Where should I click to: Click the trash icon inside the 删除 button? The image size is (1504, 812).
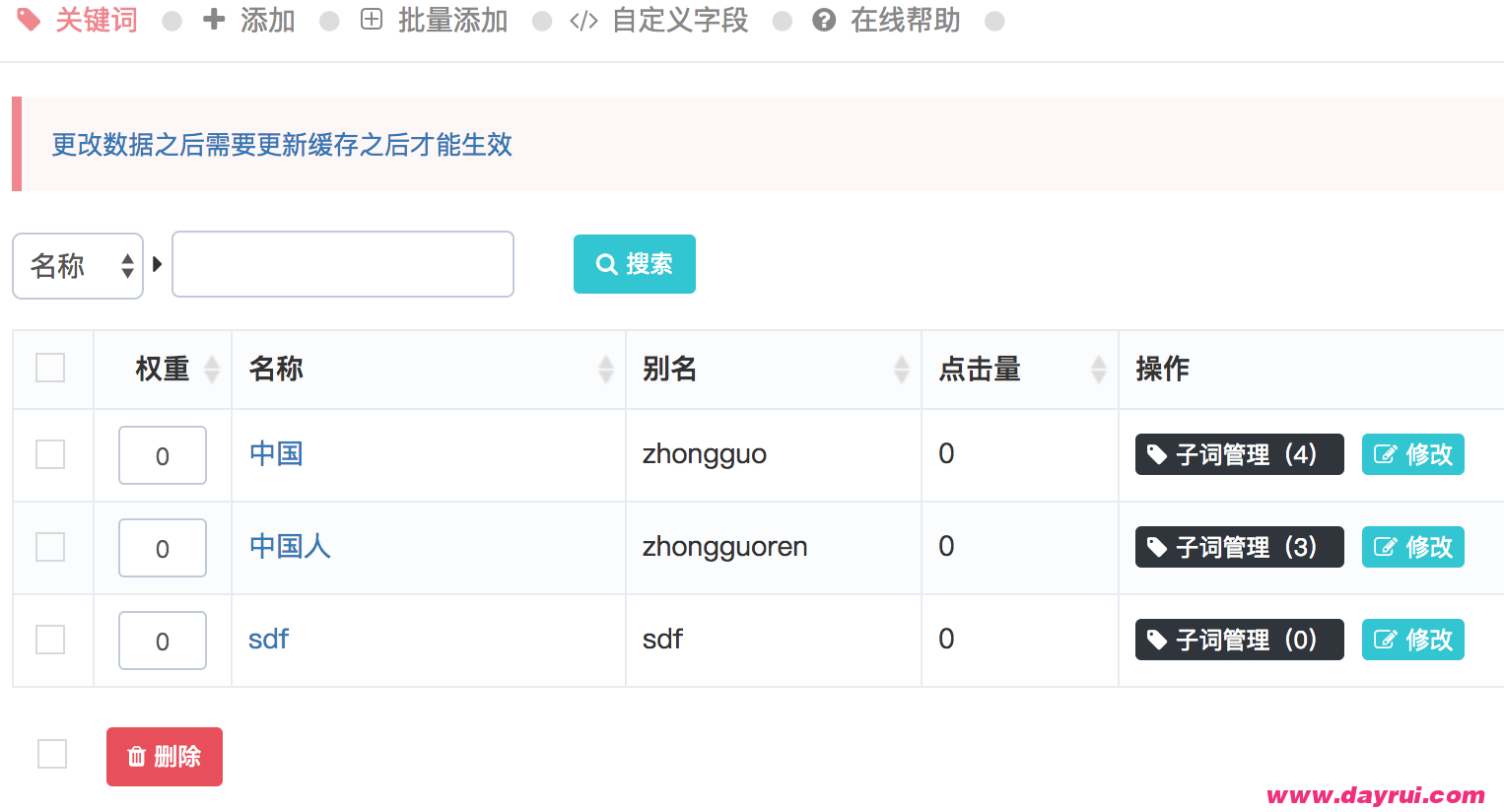click(x=139, y=756)
